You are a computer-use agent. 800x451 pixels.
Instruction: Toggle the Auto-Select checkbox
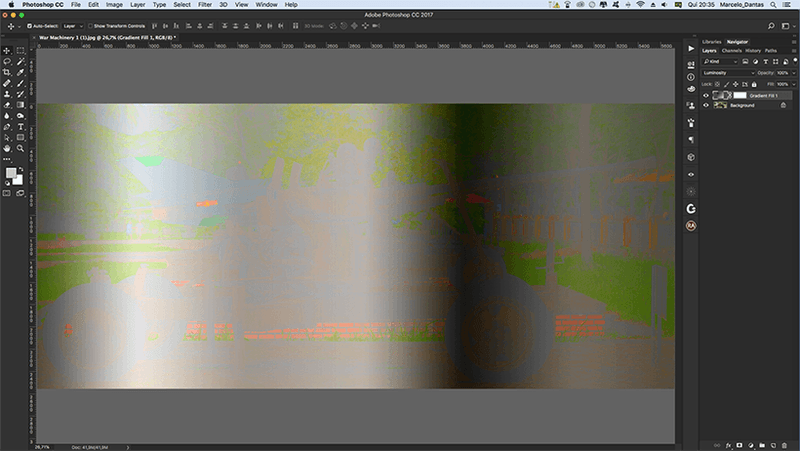(x=30, y=26)
